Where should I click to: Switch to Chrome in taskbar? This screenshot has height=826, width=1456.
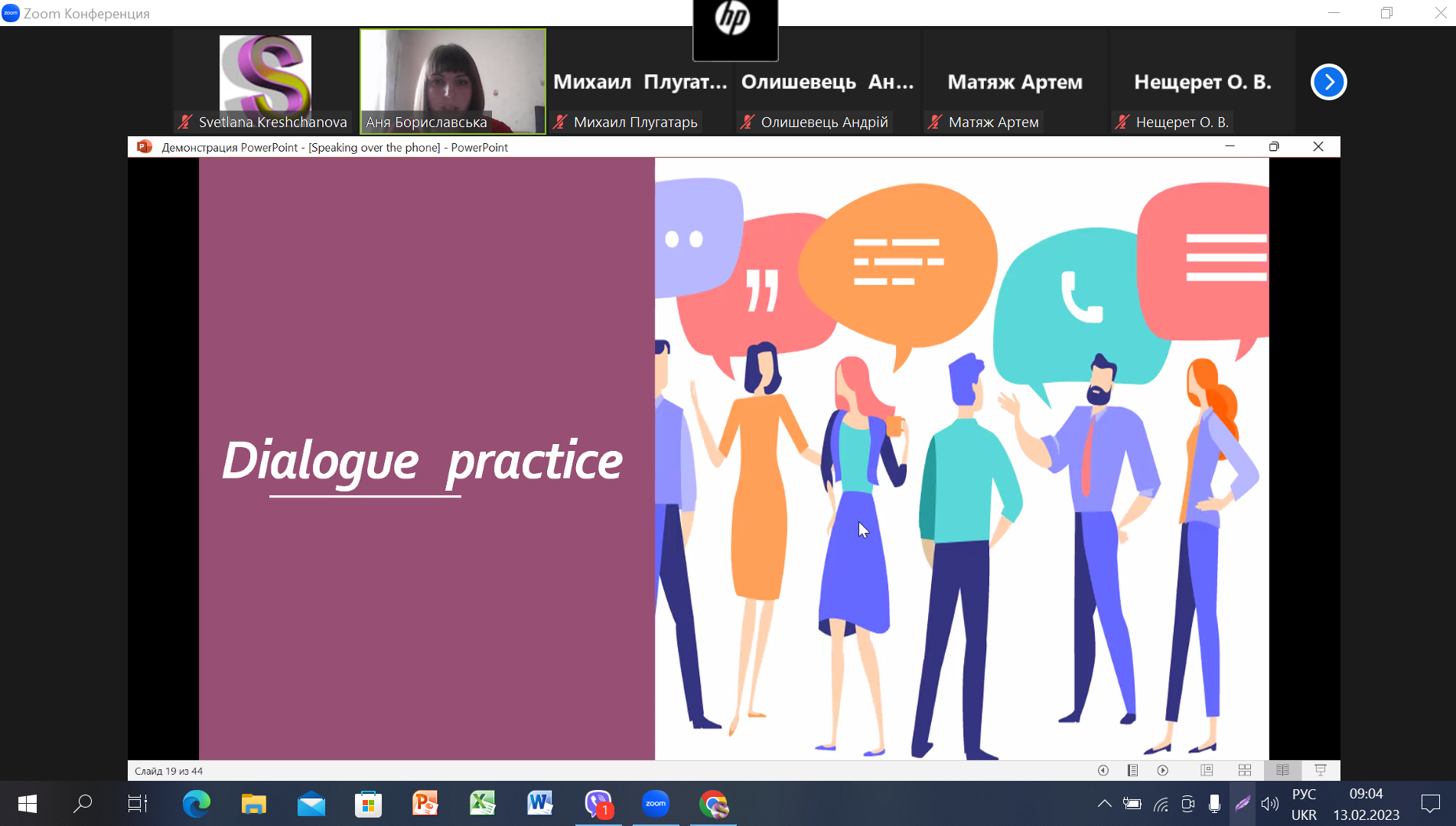point(713,804)
